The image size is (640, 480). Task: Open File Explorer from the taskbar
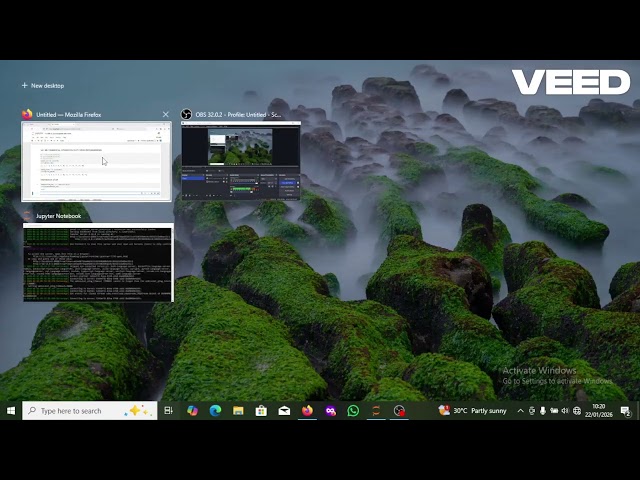point(238,411)
